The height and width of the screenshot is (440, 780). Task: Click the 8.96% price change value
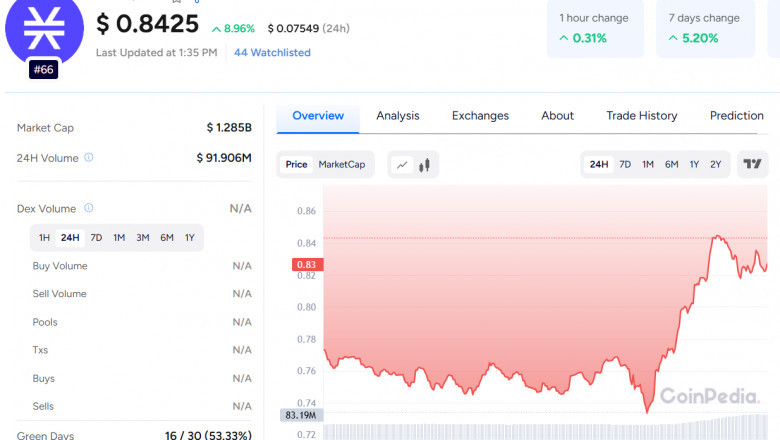233,29
